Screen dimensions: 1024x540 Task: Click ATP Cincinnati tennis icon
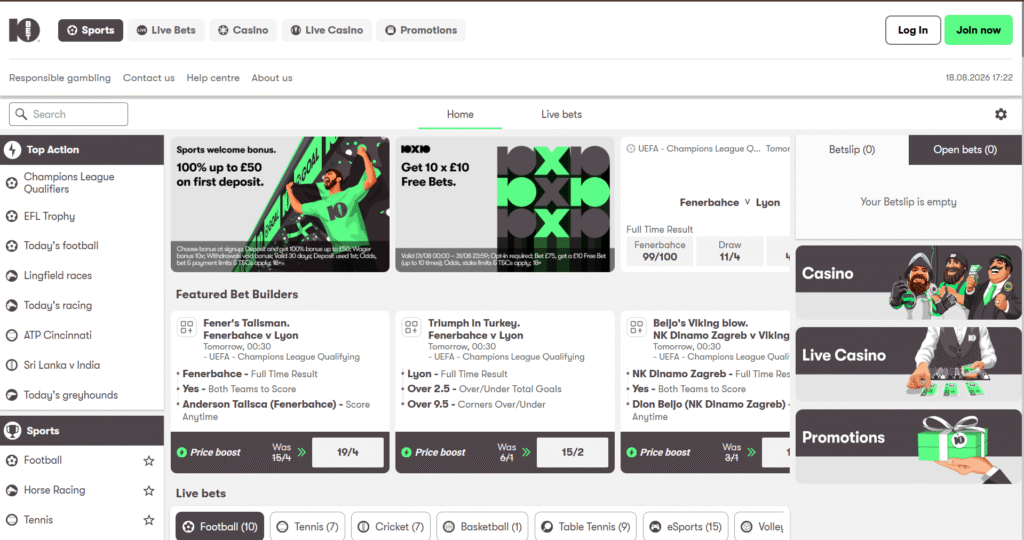(x=12, y=336)
